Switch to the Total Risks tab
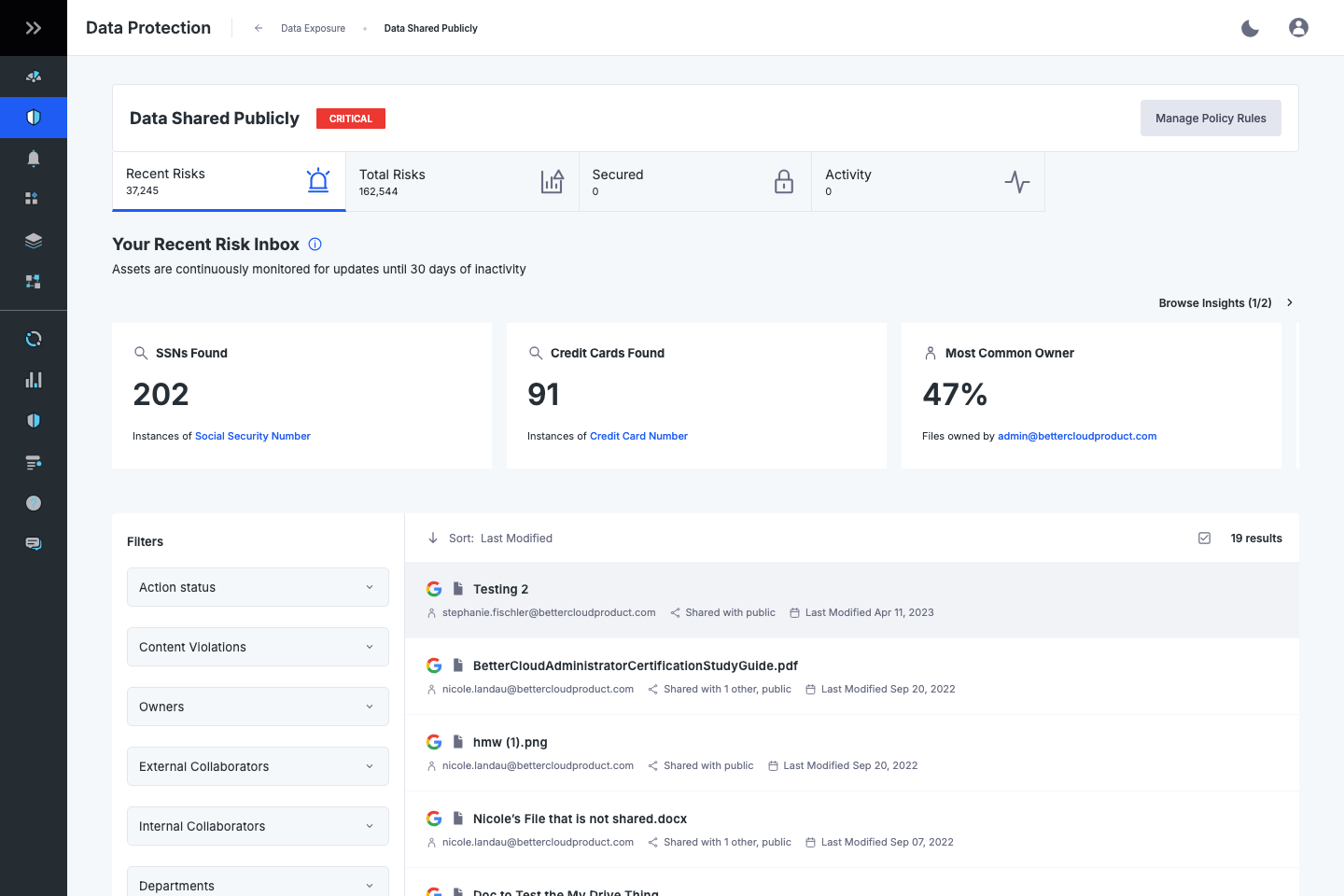Viewport: 1344px width, 896px height. point(462,182)
